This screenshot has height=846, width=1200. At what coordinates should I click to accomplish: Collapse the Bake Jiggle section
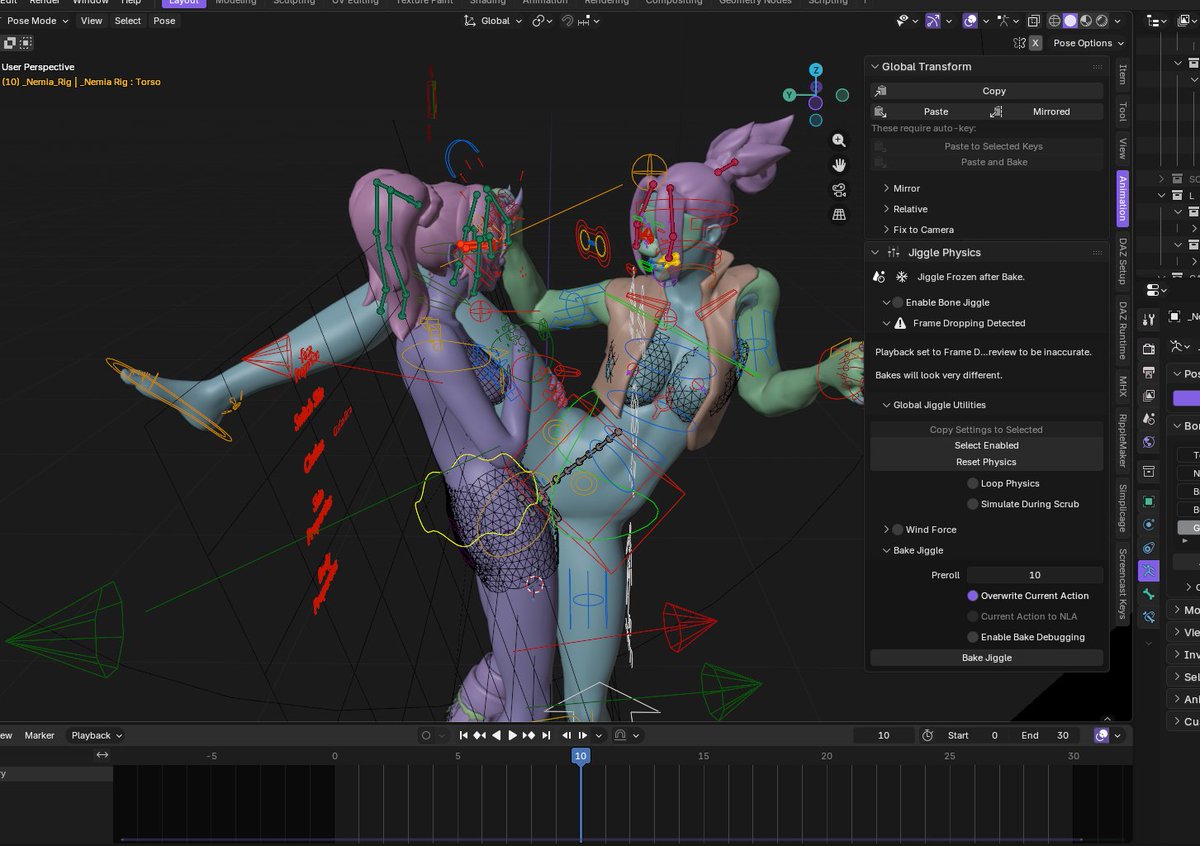(x=886, y=550)
